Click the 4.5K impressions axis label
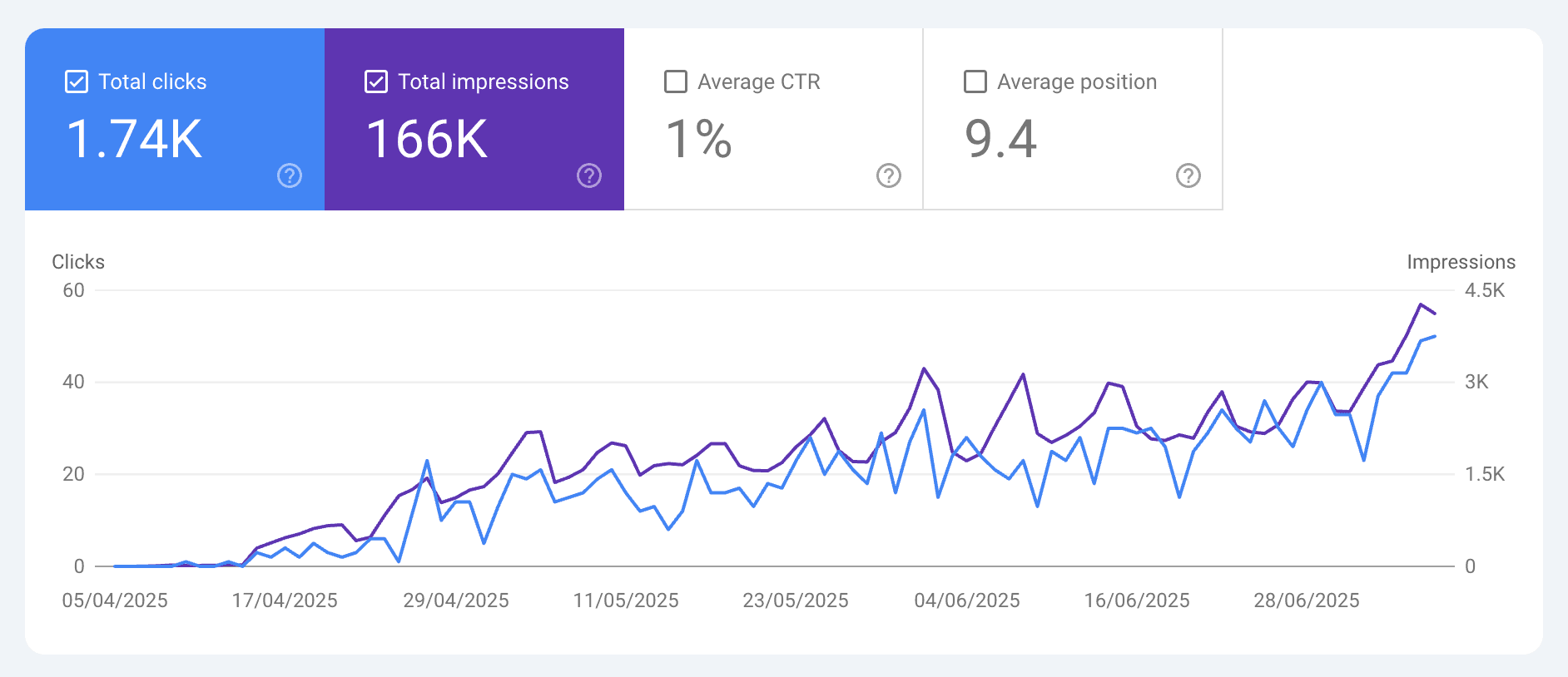The height and width of the screenshot is (677, 1568). point(1485,290)
